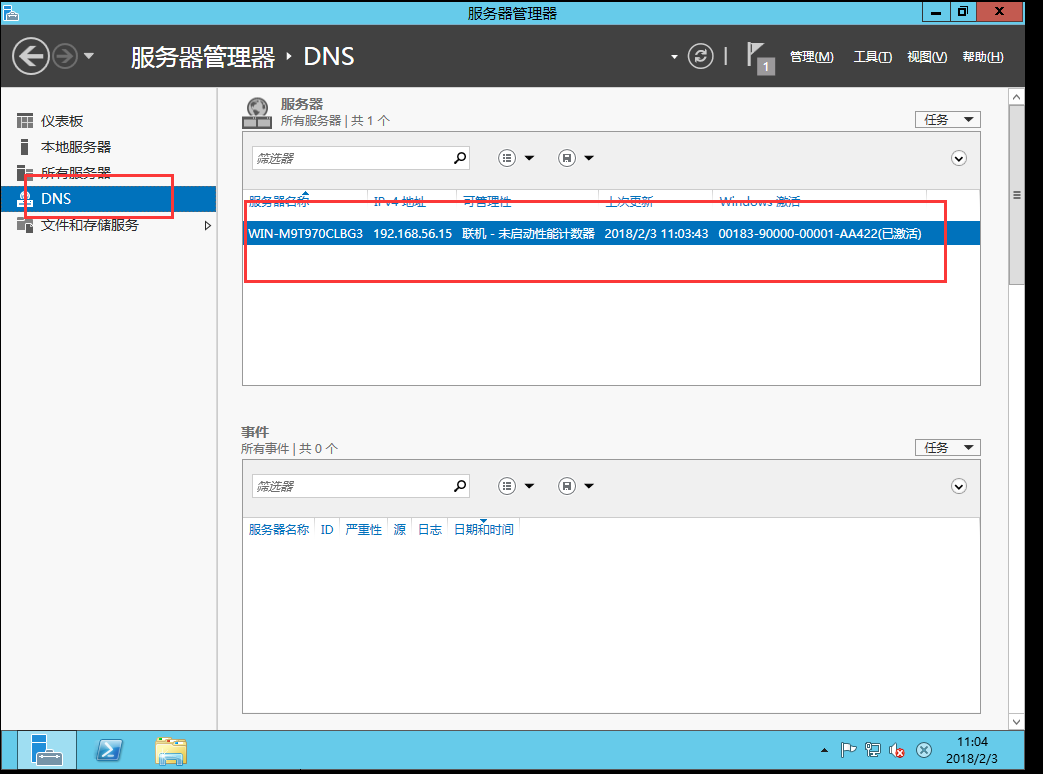1043x774 pixels.
Task: Expand list options arrow in servers panel
Action: click(529, 158)
